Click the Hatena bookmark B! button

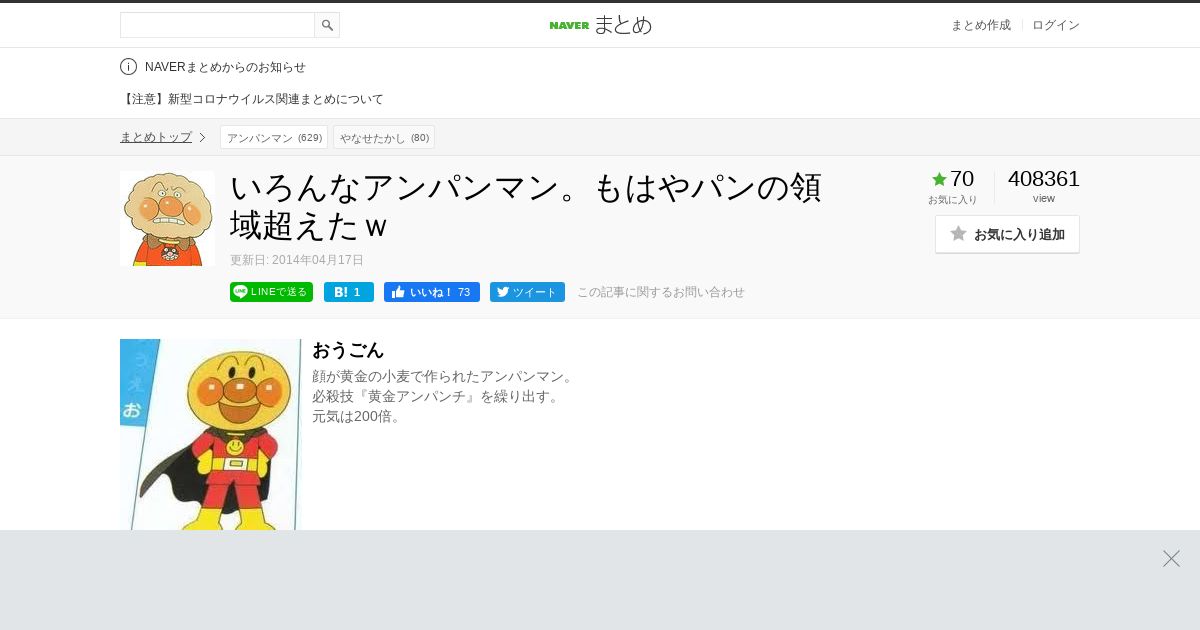coord(349,292)
